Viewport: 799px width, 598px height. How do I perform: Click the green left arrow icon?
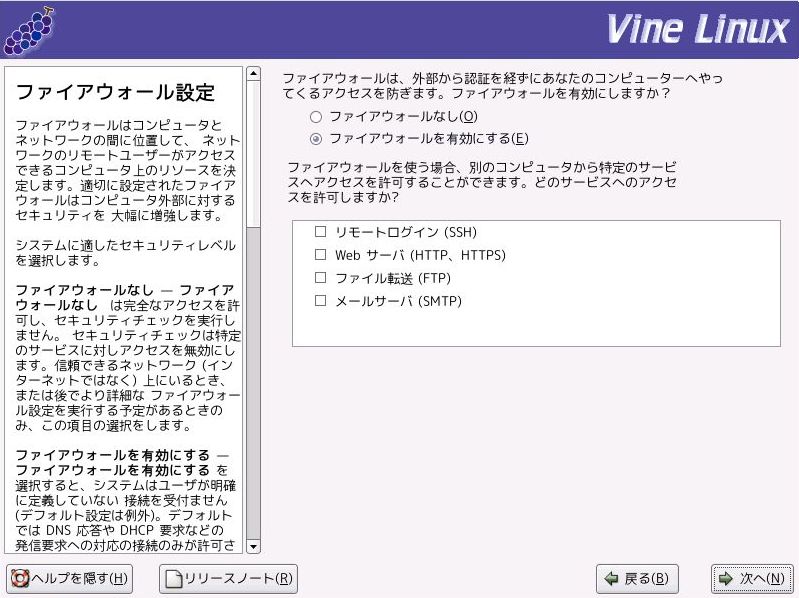(x=611, y=579)
